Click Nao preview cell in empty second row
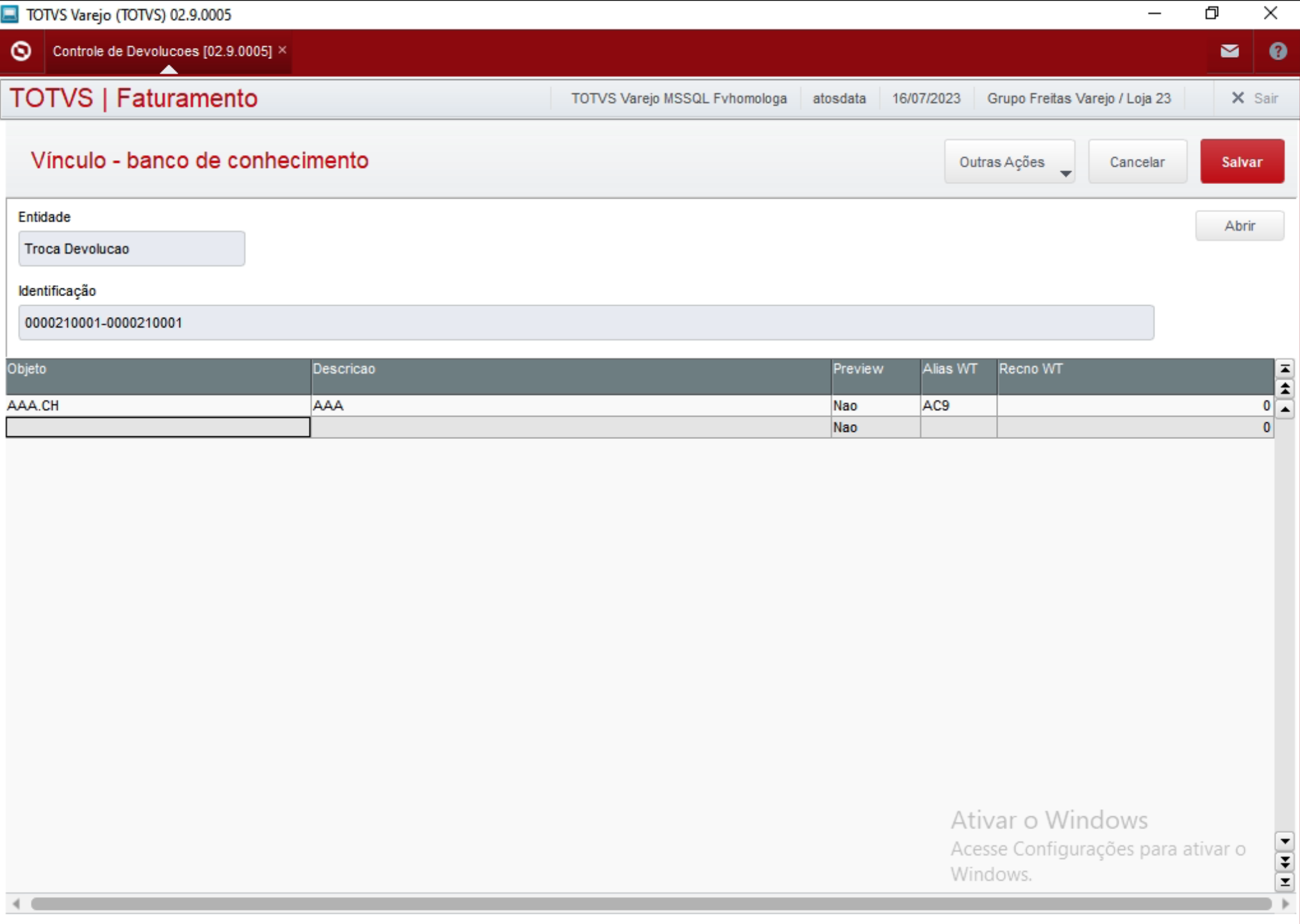This screenshot has width=1300, height=924. [876, 427]
